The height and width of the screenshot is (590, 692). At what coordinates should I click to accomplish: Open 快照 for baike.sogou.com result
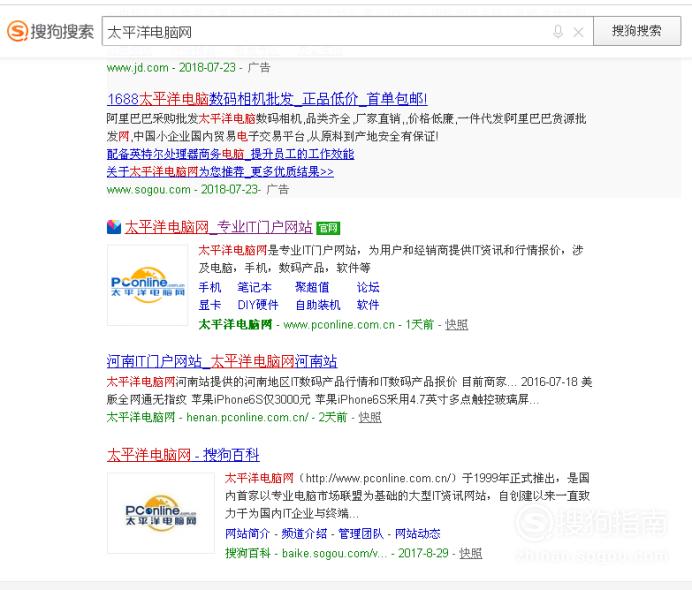(470, 553)
